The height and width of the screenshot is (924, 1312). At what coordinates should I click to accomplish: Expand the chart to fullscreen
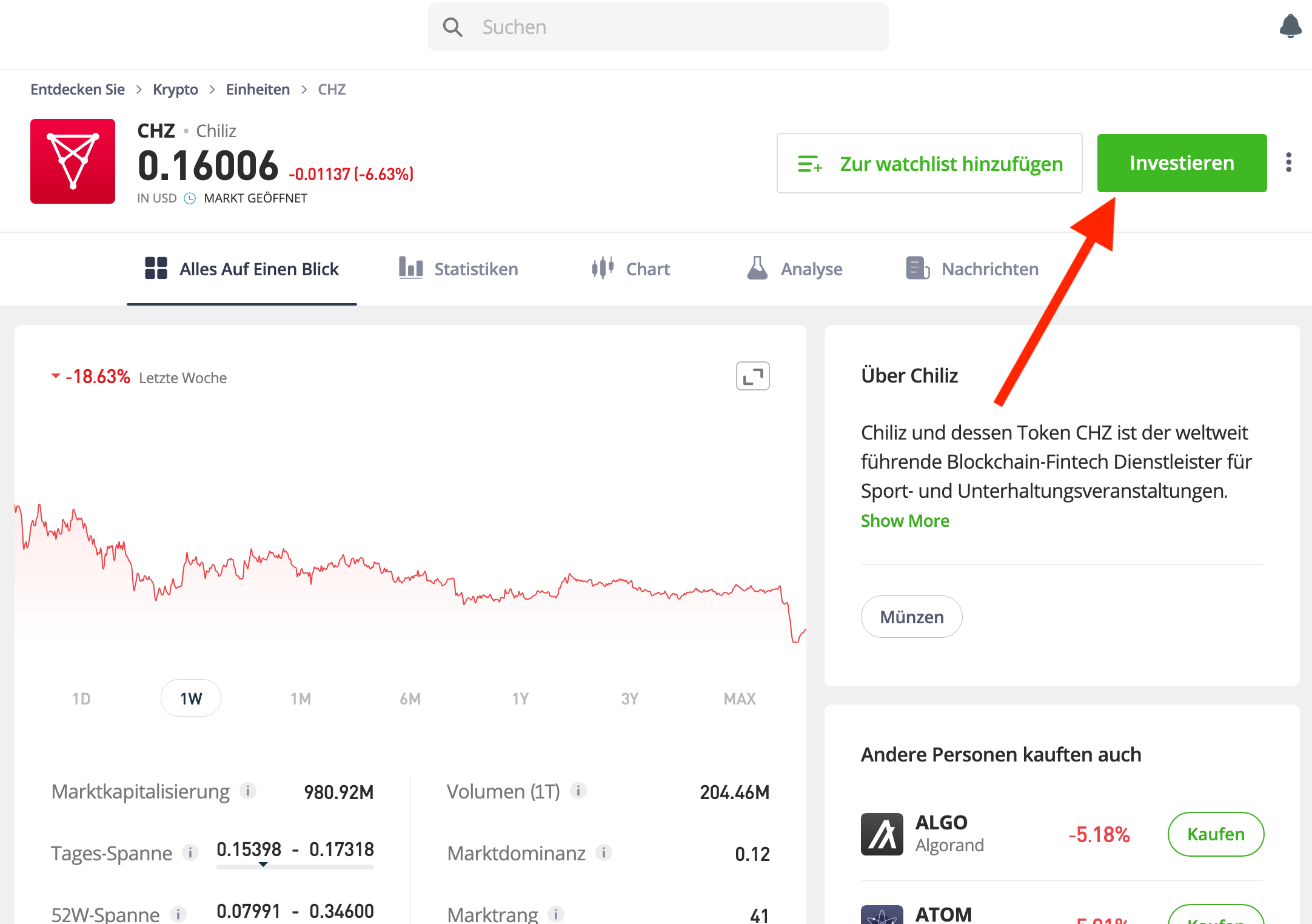point(753,376)
